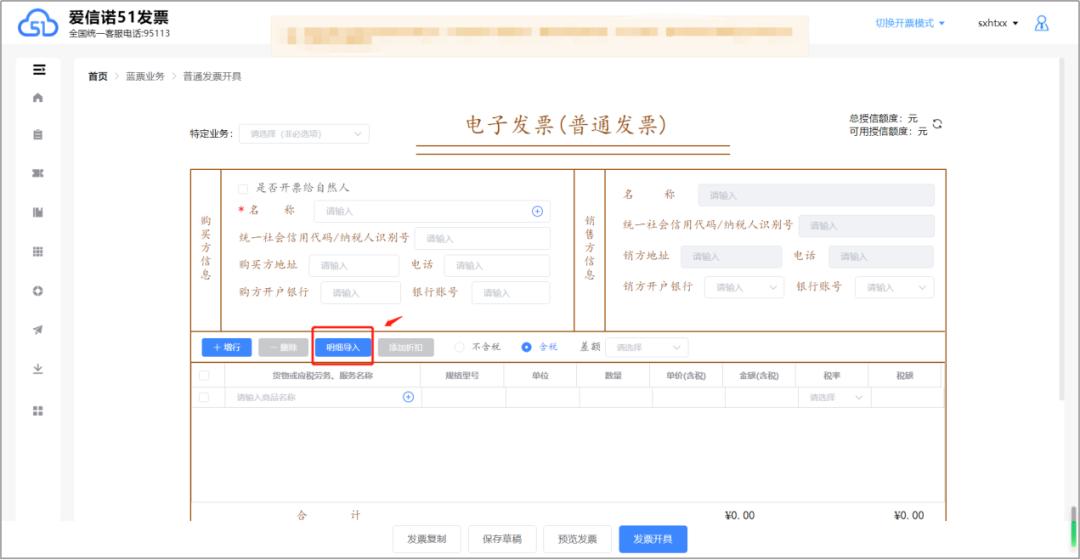Click the 增行 add row button

pyautogui.click(x=227, y=347)
